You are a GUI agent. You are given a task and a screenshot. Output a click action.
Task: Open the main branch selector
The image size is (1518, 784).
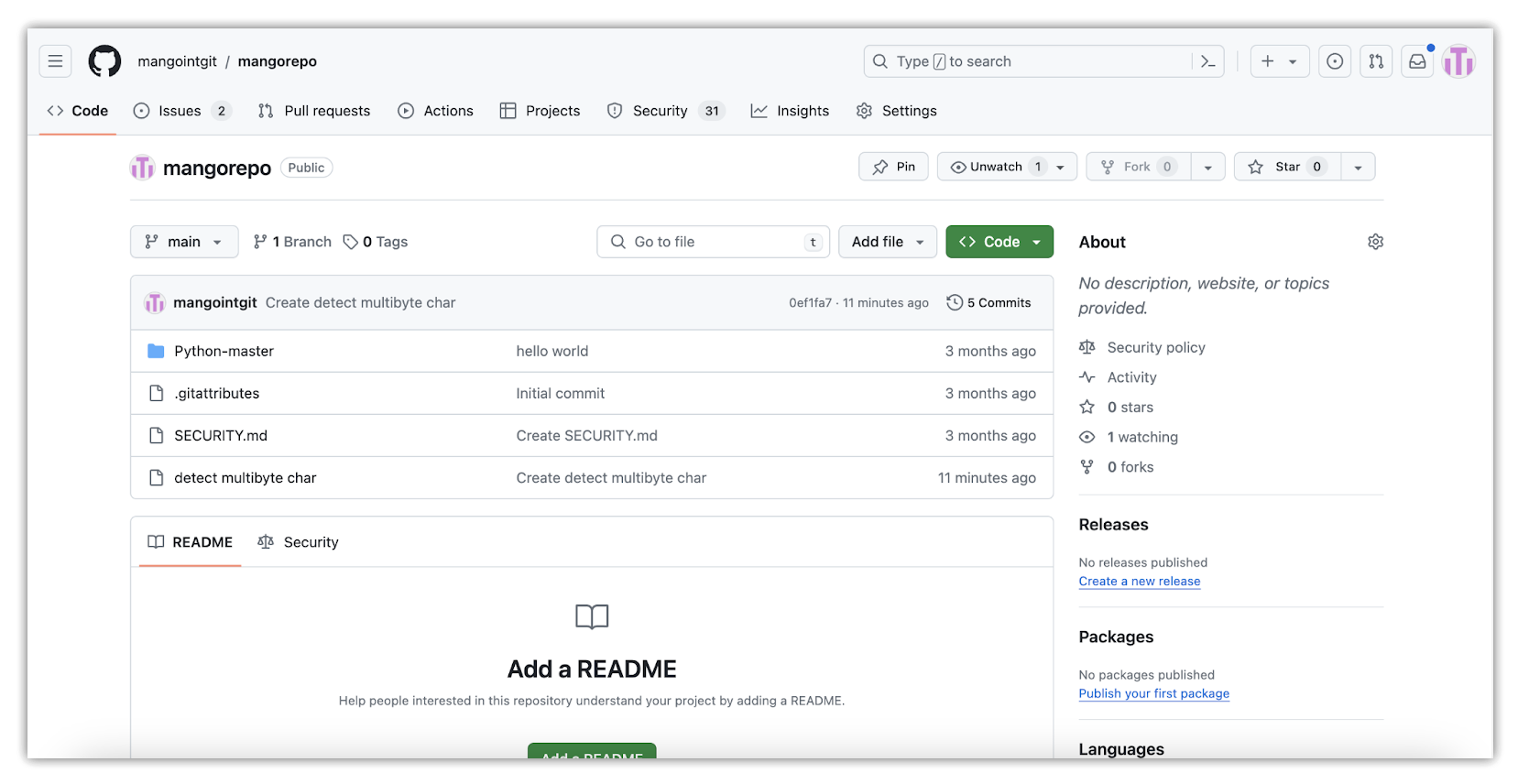pyautogui.click(x=184, y=242)
